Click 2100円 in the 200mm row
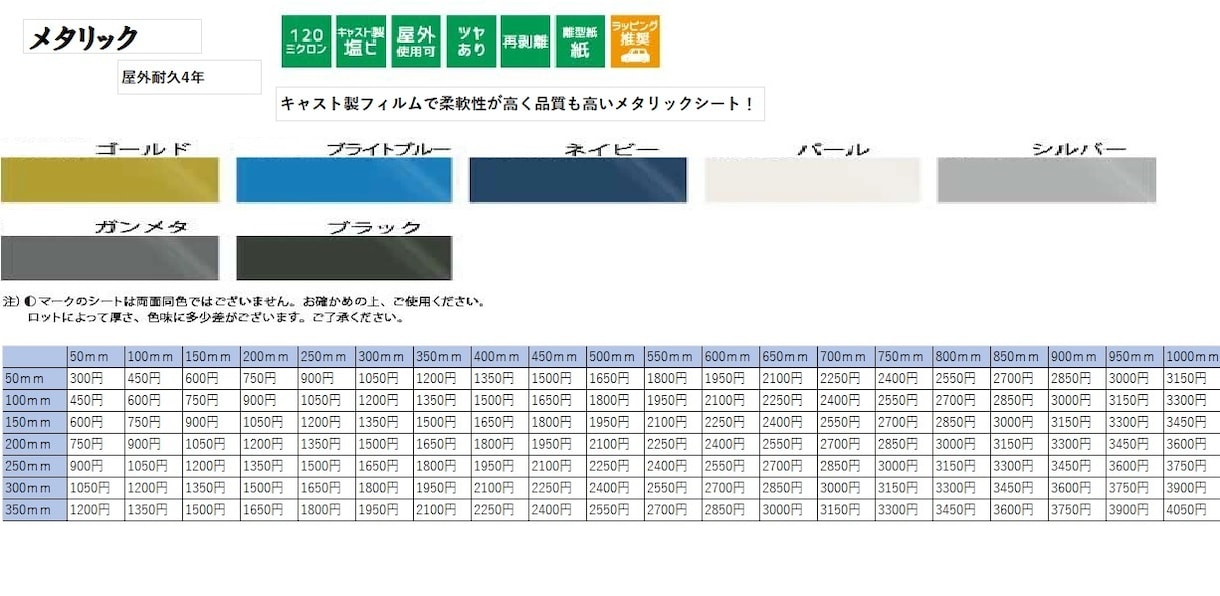Screen dimensions: 1220x596 point(616,444)
